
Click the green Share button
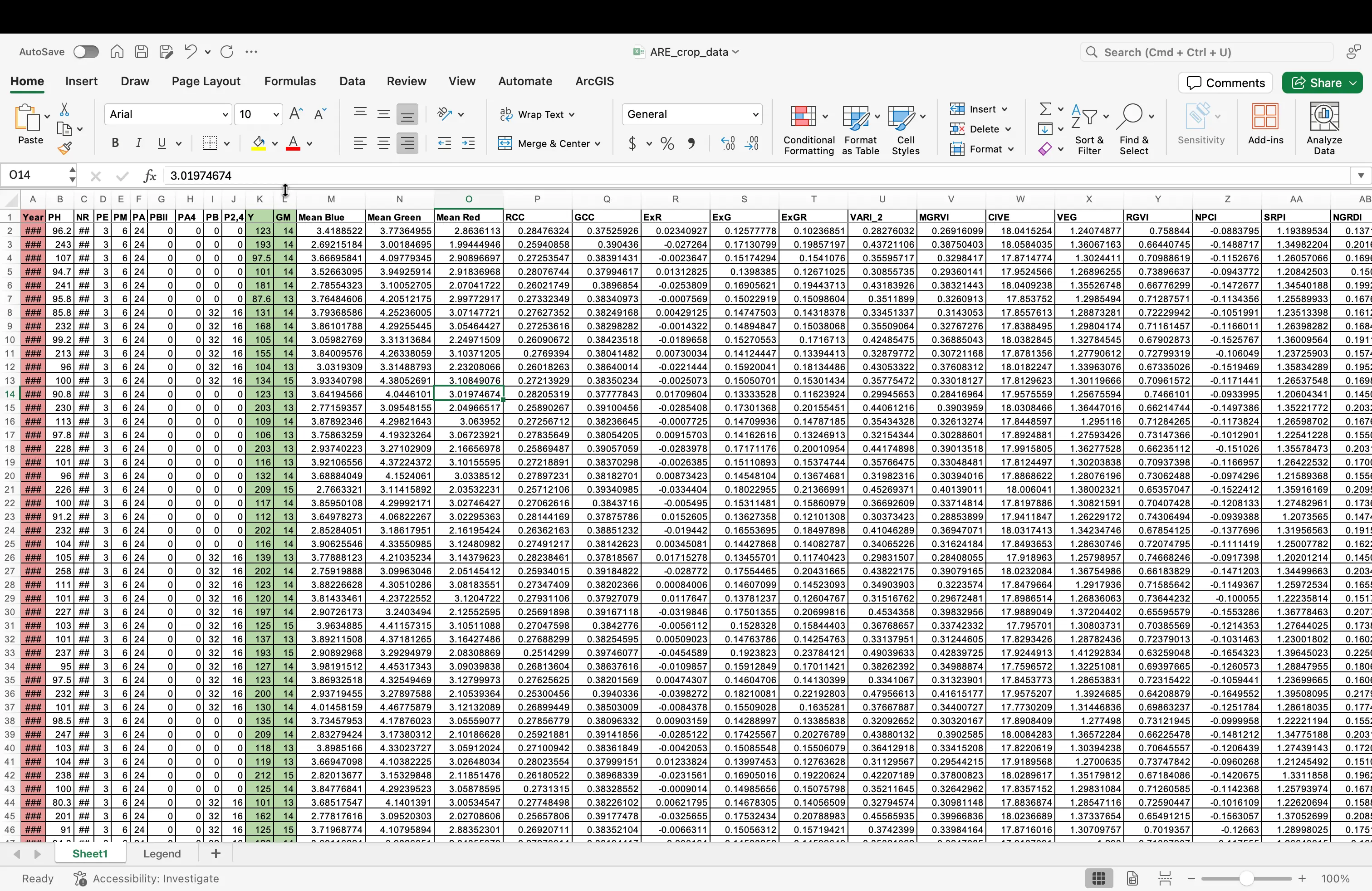tap(1323, 83)
